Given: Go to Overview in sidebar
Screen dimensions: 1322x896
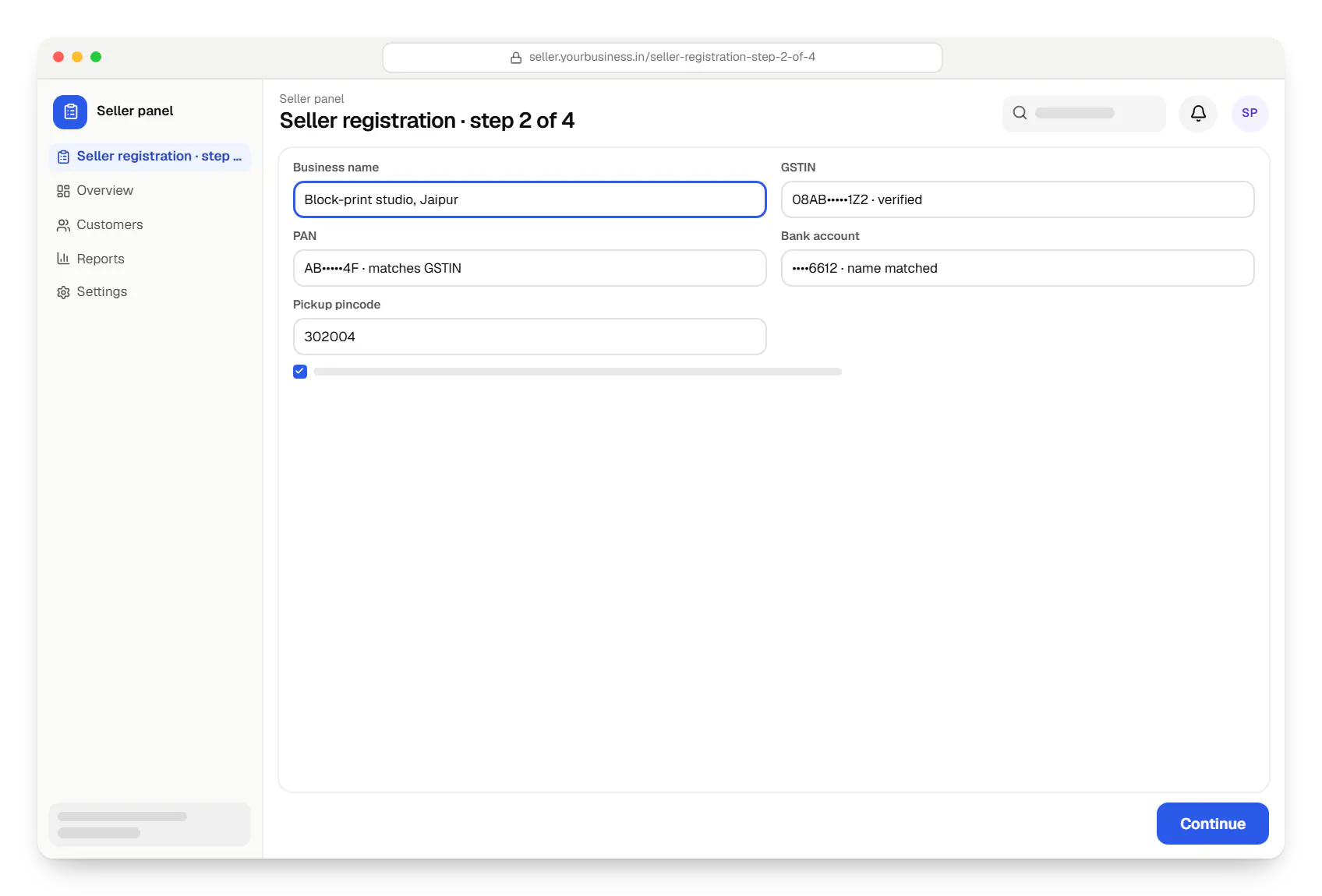Looking at the screenshot, I should pos(150,191).
